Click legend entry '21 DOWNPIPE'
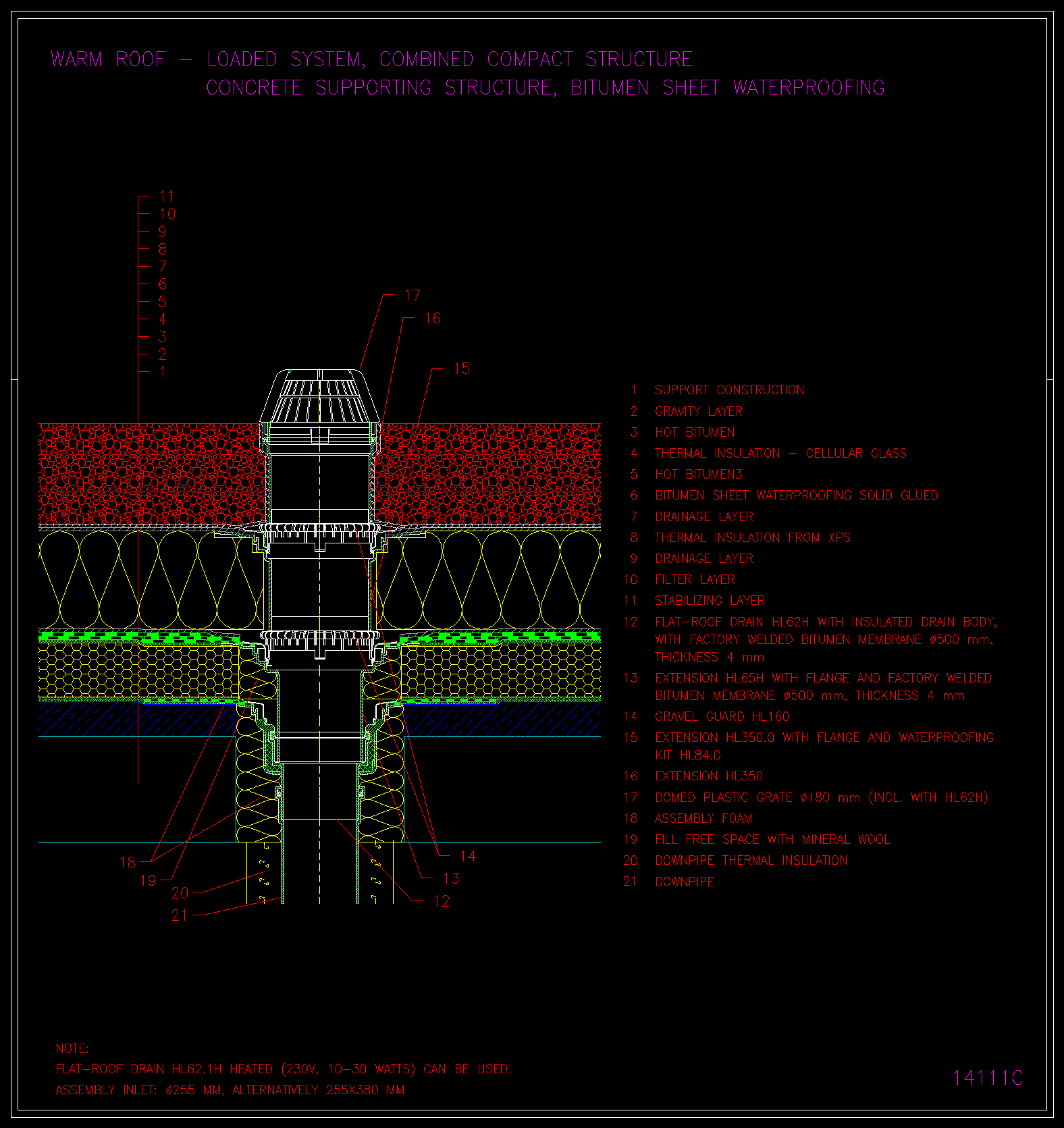The width and height of the screenshot is (1064, 1128). (669, 882)
